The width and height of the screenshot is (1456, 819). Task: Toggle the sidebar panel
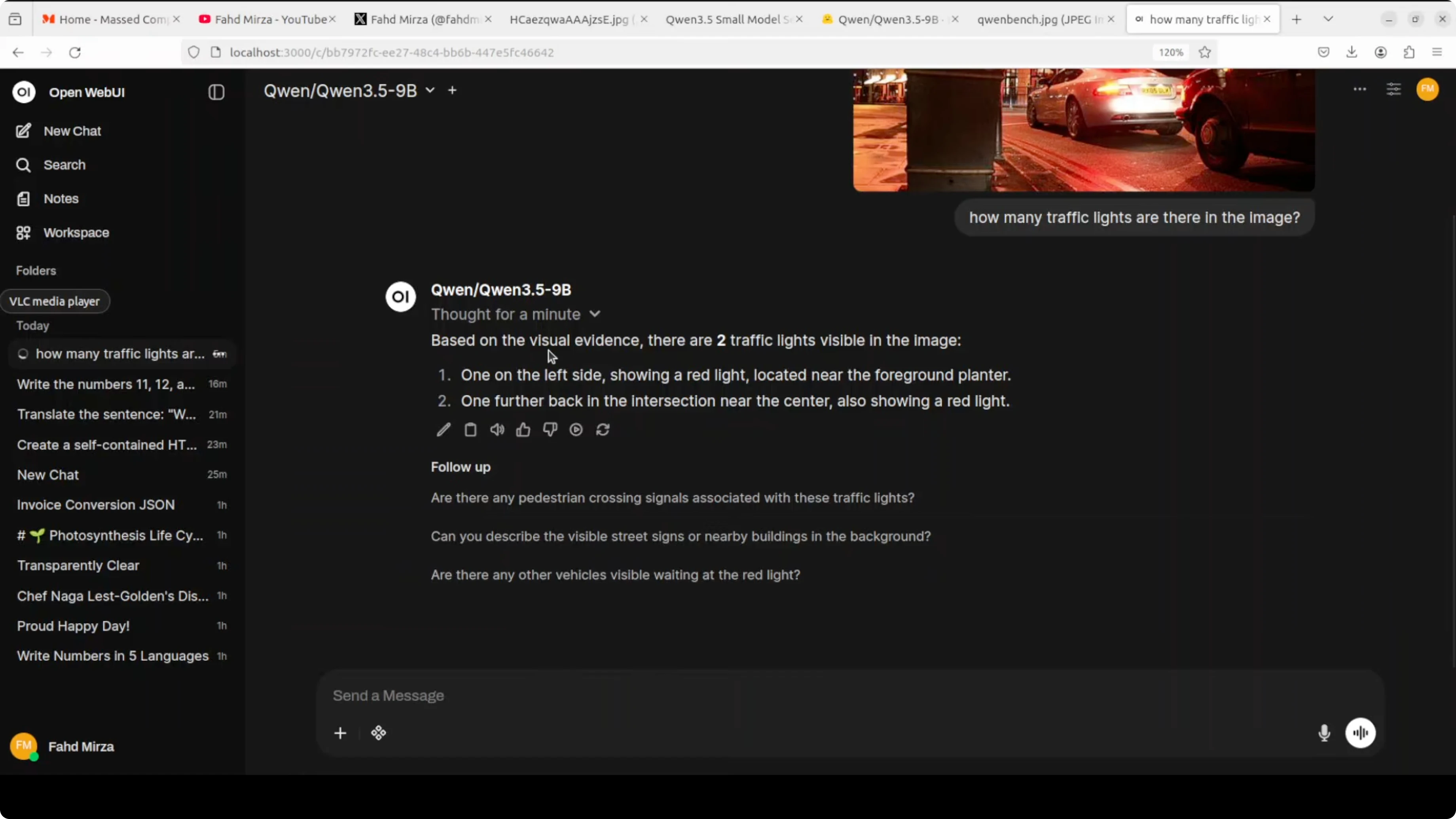tap(216, 92)
